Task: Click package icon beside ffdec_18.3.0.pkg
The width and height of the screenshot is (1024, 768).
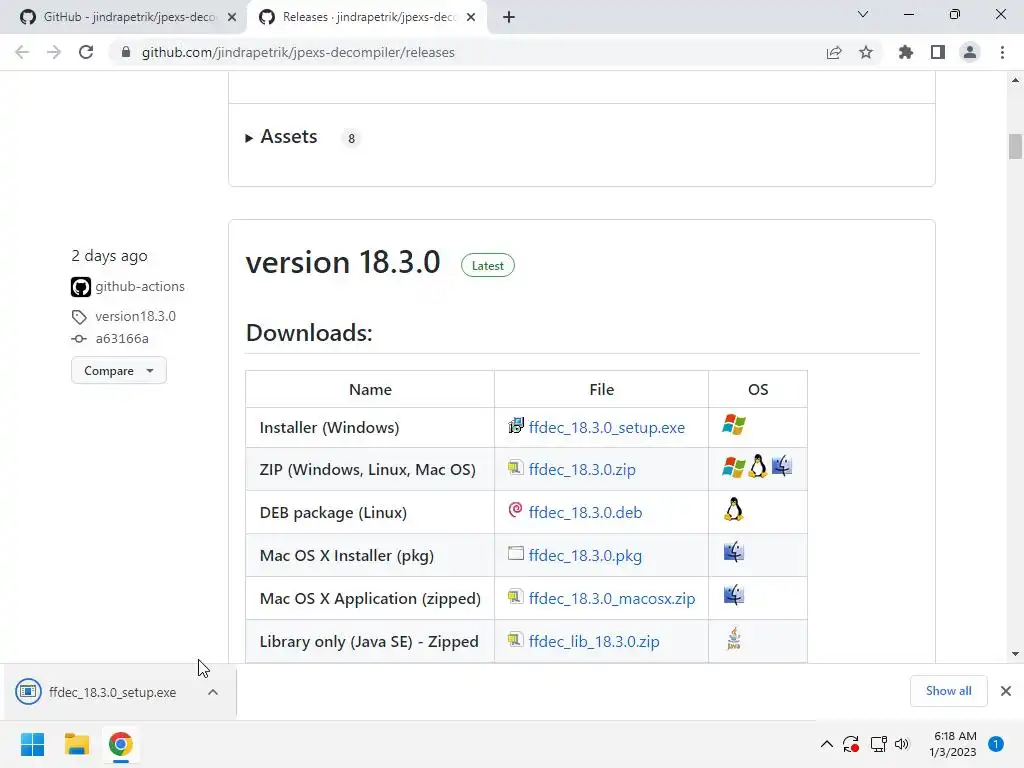Action: point(516,553)
